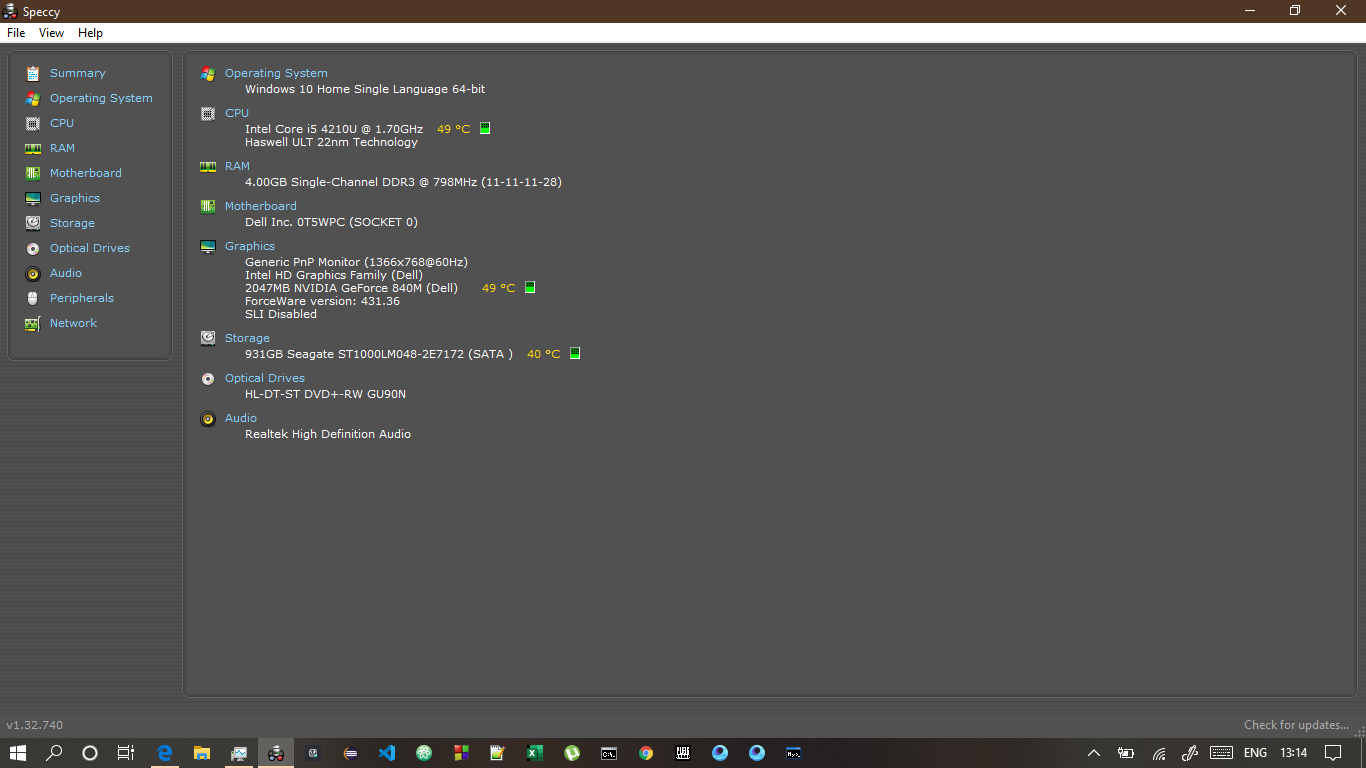
Task: Select Optical Drives in the sidebar
Action: 90,248
